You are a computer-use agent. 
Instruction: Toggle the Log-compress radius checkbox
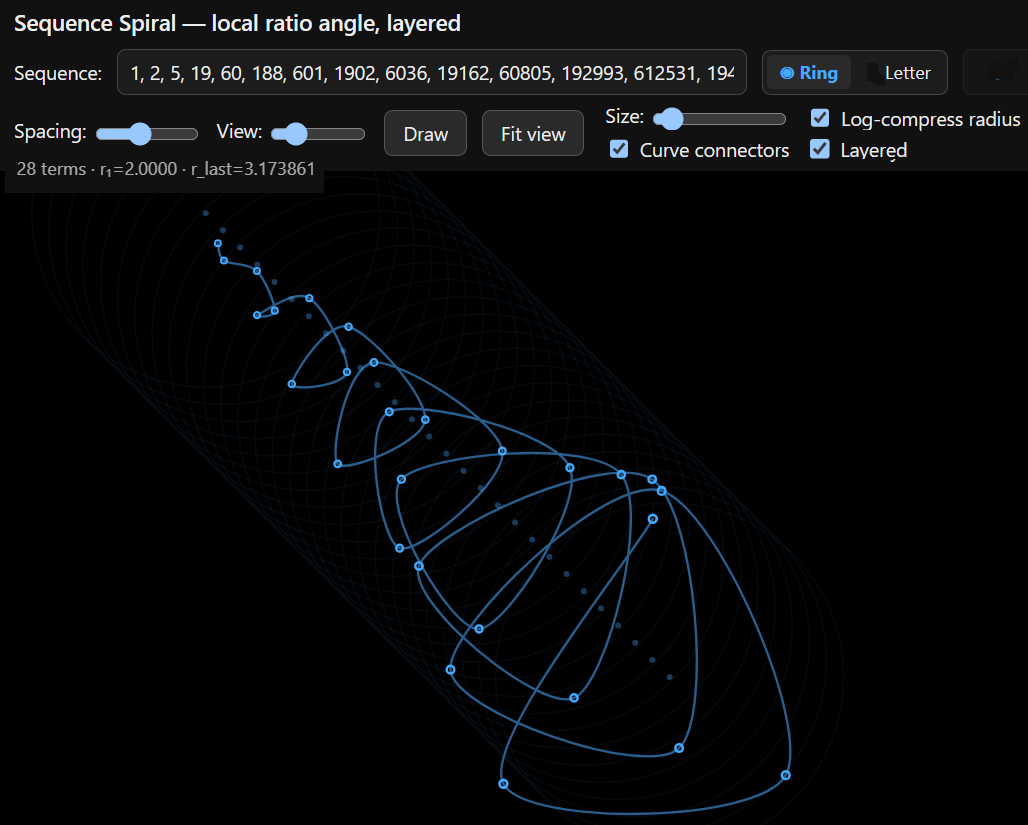(820, 118)
